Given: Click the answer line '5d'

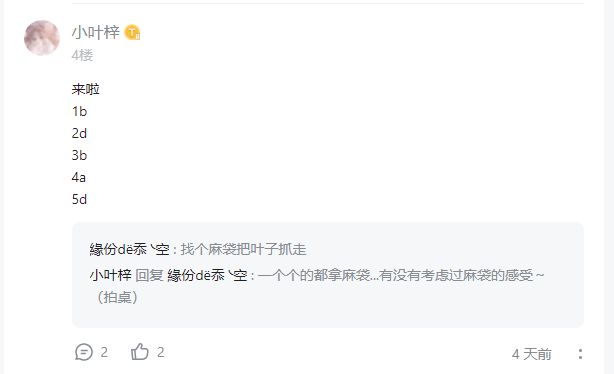Looking at the screenshot, I should (79, 199).
